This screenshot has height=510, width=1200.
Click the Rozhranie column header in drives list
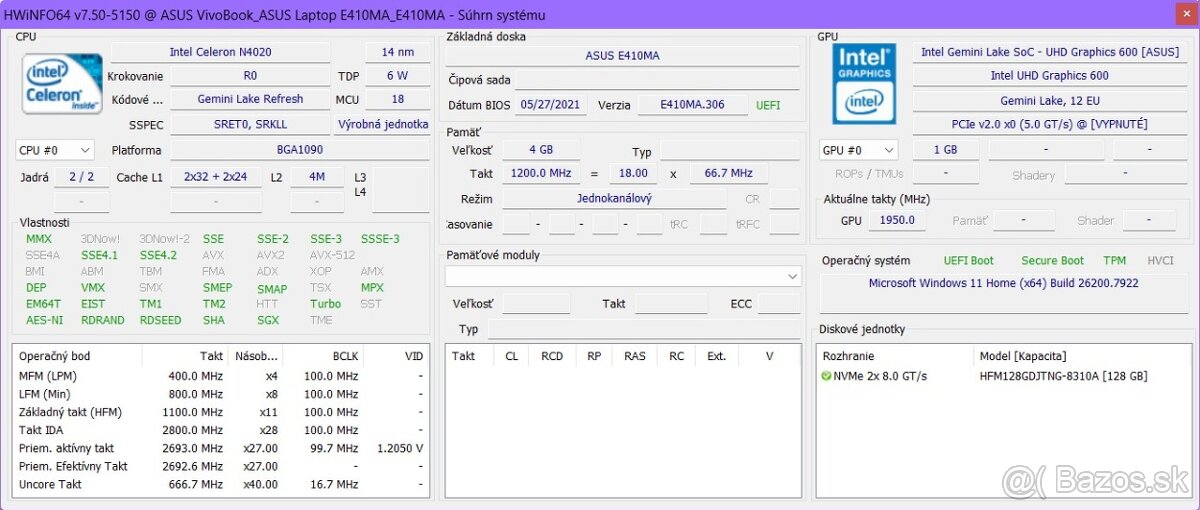pos(848,356)
